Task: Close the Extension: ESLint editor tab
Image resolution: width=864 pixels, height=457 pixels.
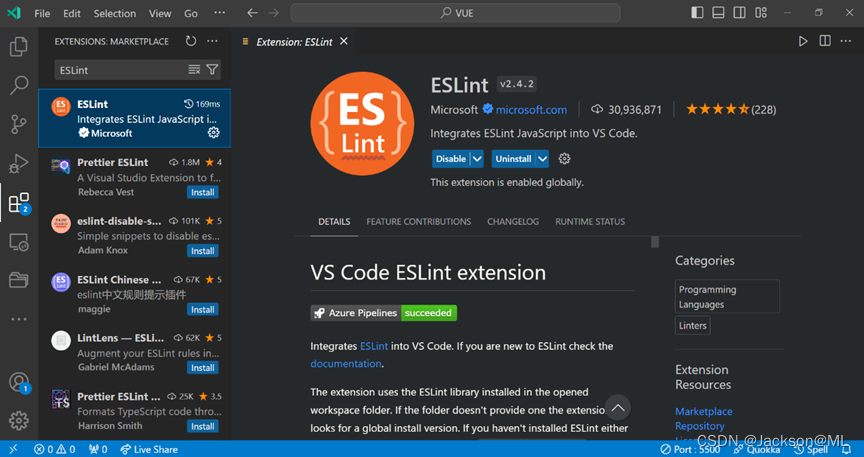Action: (x=344, y=41)
